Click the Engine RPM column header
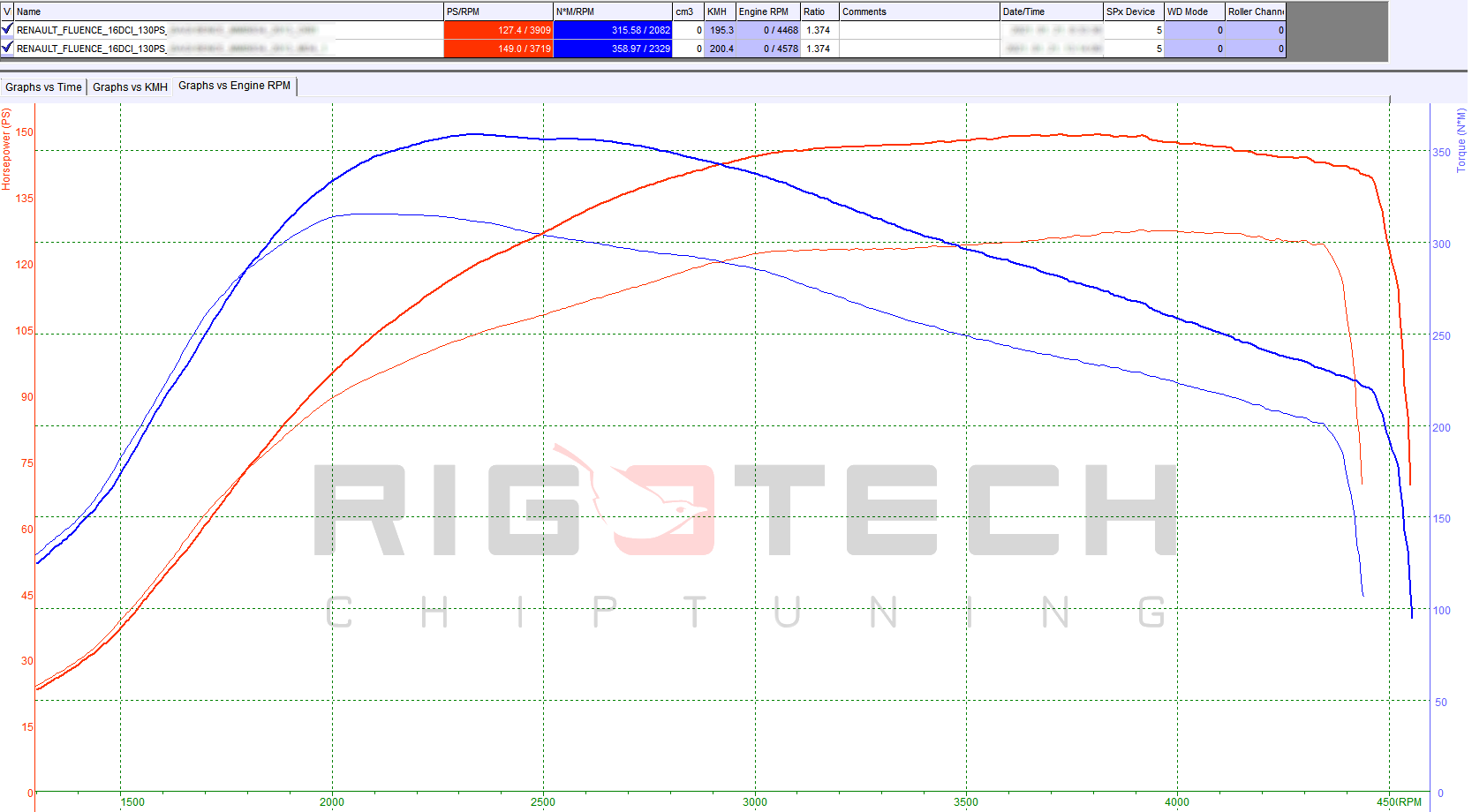Screen dimensions: 1472x812 tap(768, 11)
